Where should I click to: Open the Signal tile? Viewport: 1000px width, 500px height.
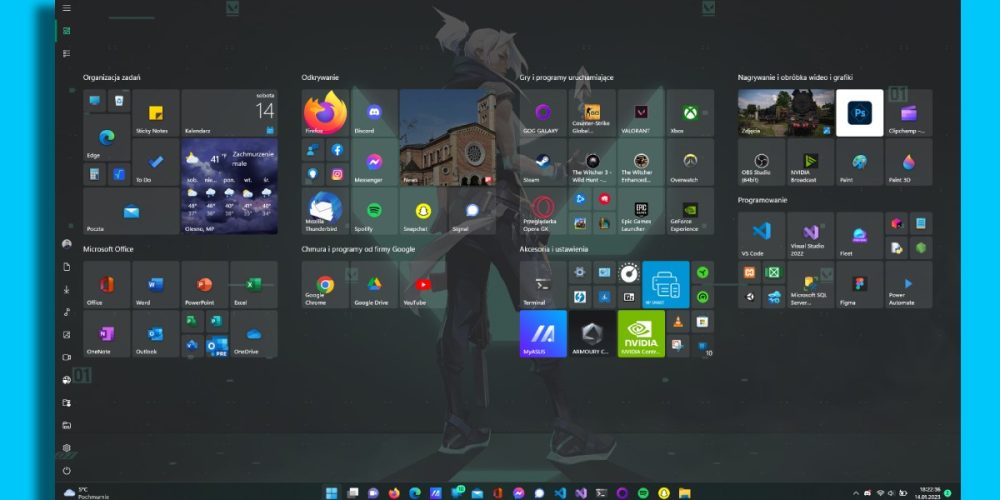pyautogui.click(x=472, y=211)
